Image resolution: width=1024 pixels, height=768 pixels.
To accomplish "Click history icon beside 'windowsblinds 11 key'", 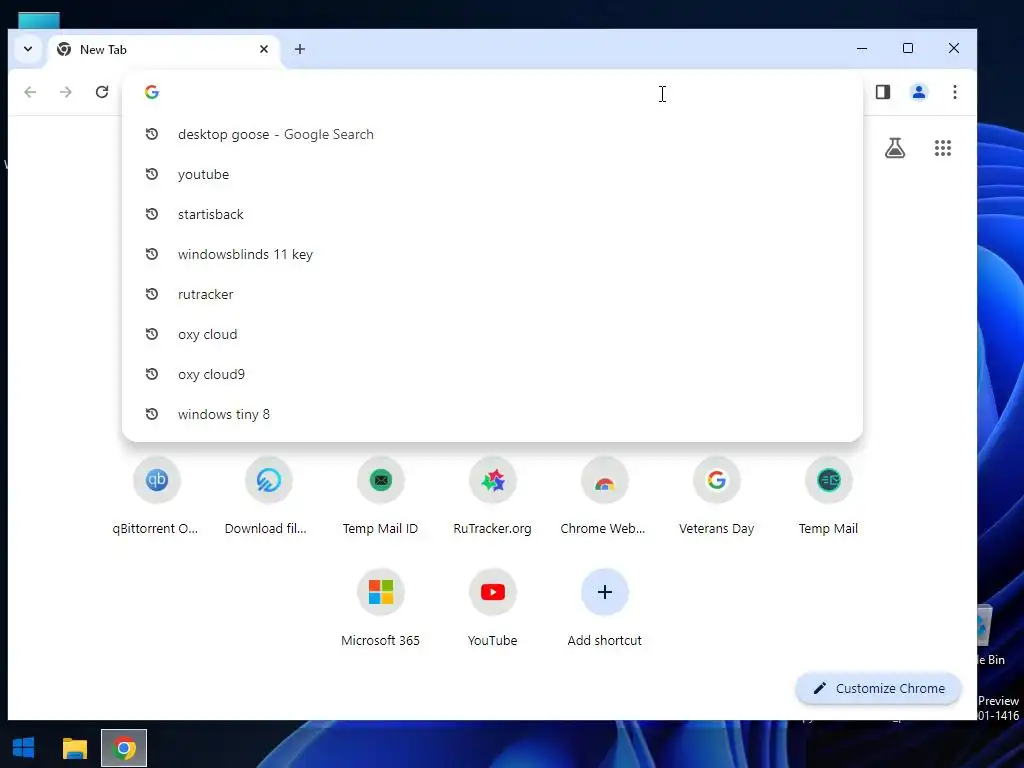I will point(152,253).
